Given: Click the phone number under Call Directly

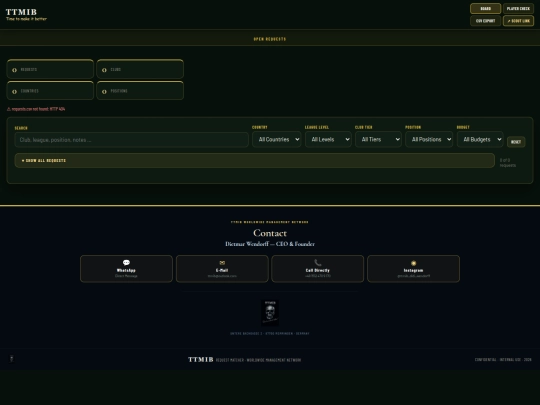Looking at the screenshot, I should 318,276.
